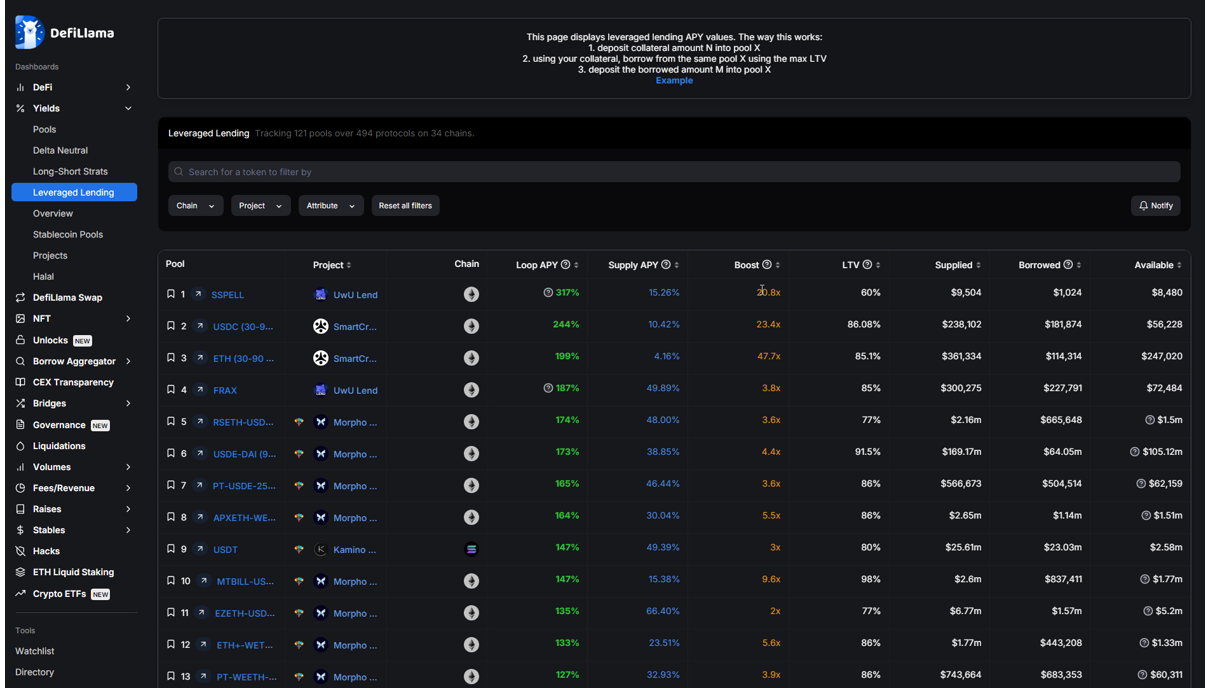Open the Example link in the description

coord(674,80)
